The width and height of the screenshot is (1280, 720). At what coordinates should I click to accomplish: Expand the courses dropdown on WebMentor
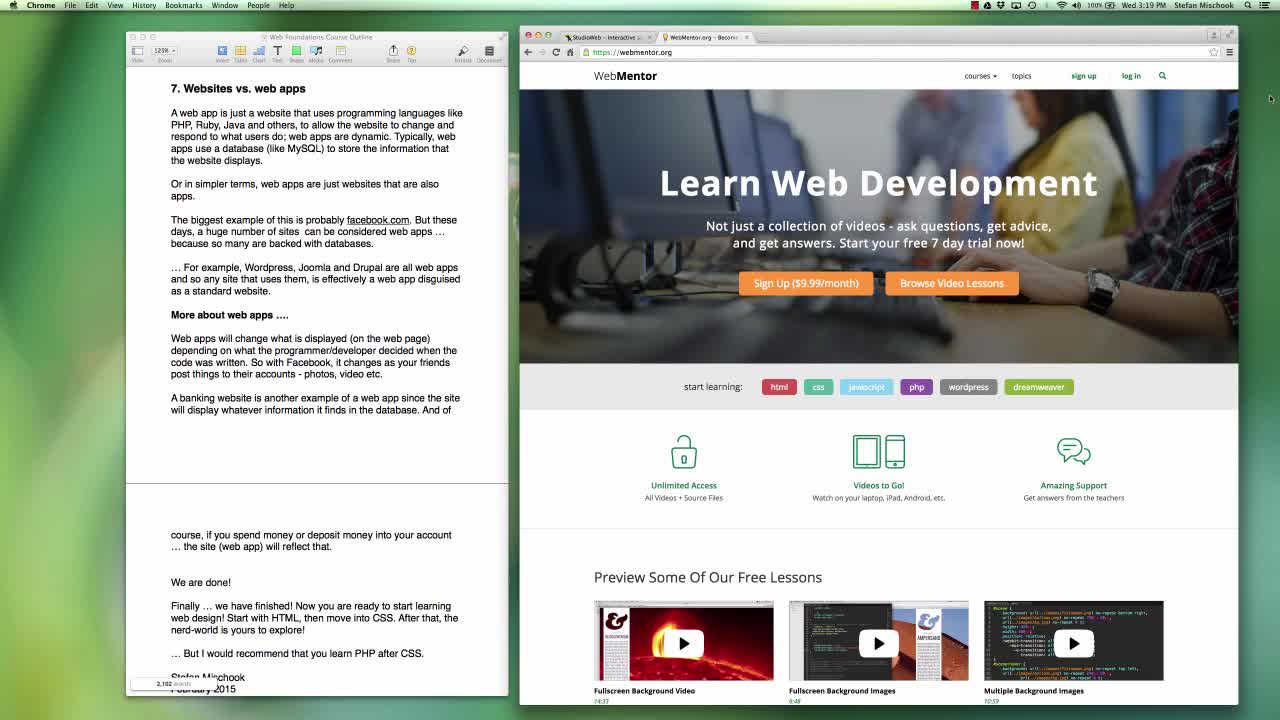click(980, 76)
